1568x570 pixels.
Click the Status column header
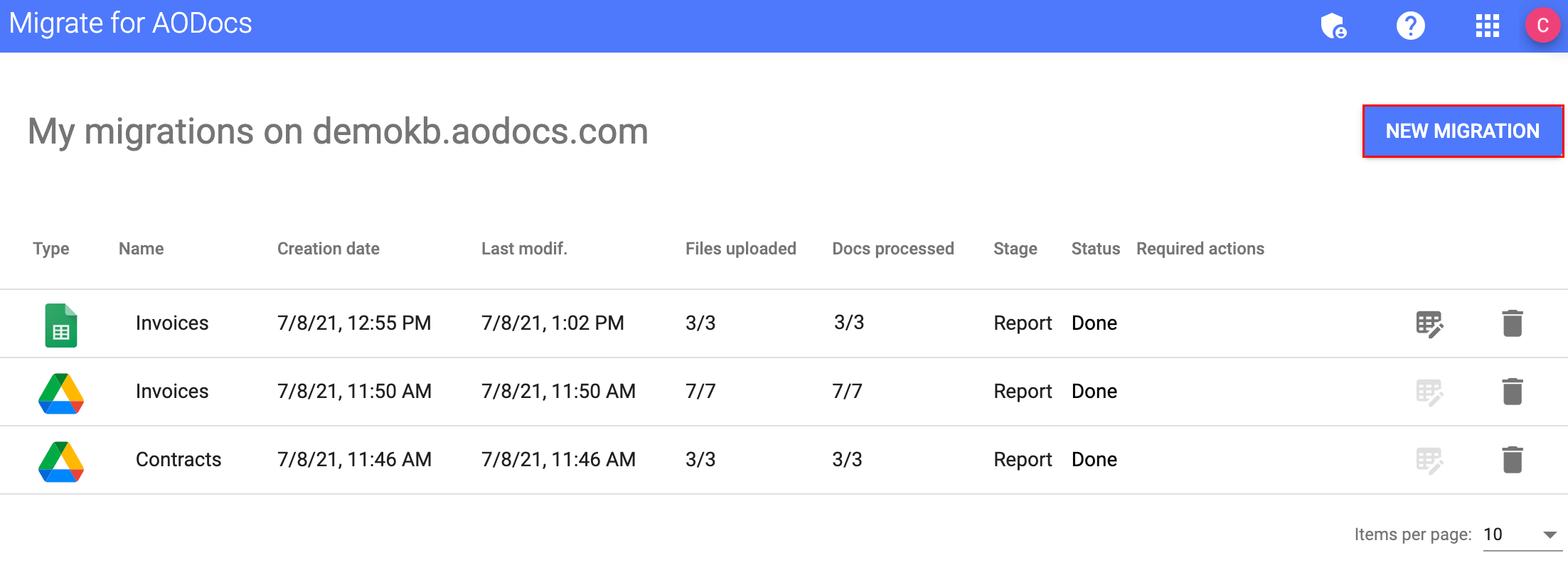(1095, 249)
